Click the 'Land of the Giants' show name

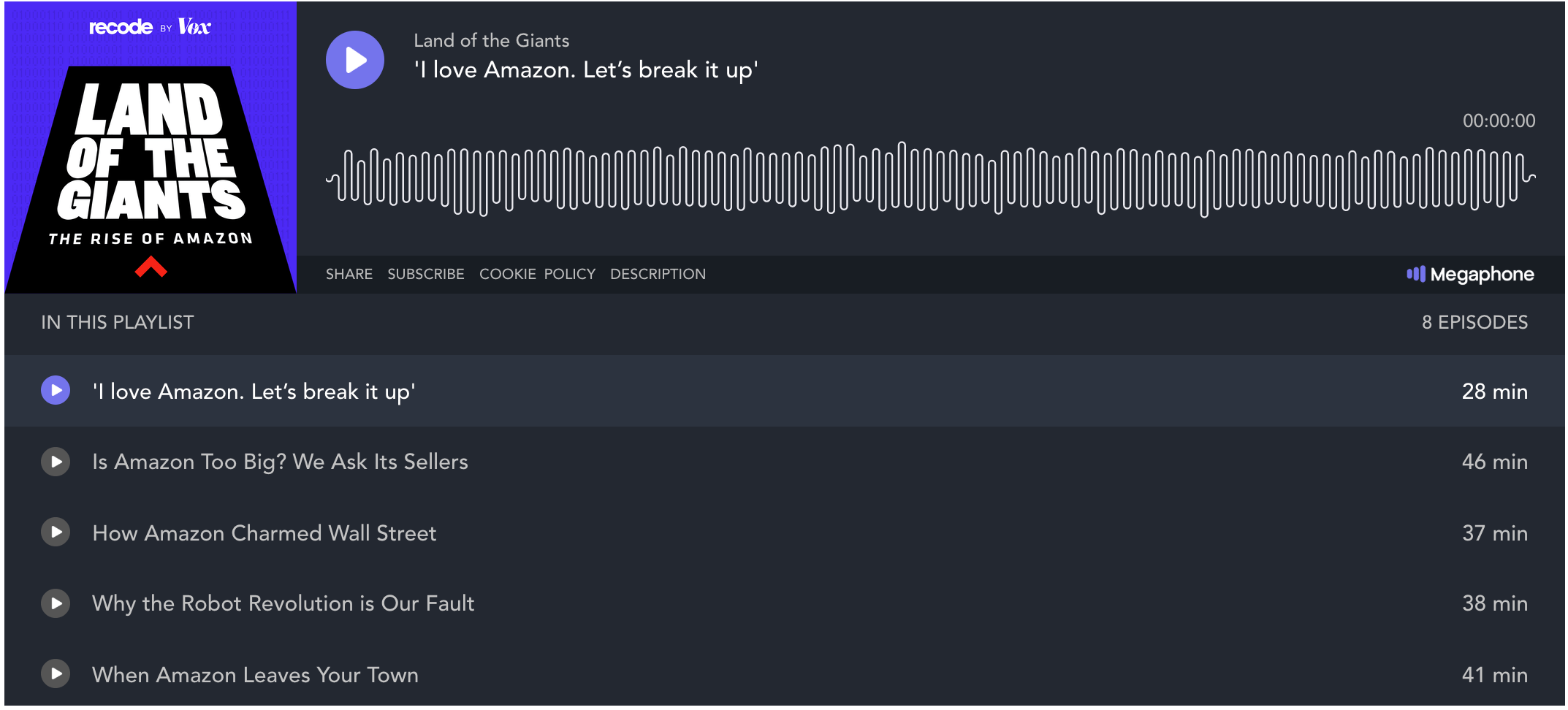tap(491, 41)
